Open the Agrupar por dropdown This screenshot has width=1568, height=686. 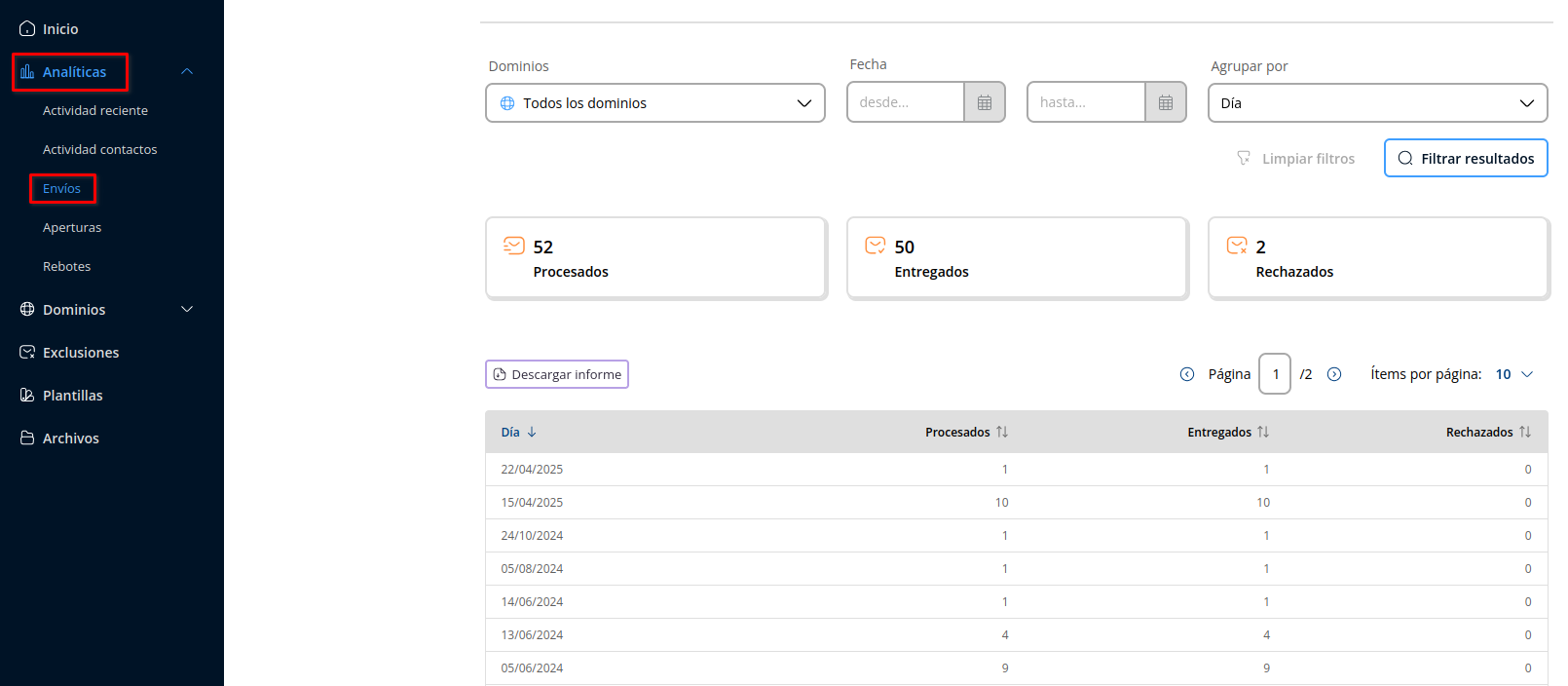1377,103
